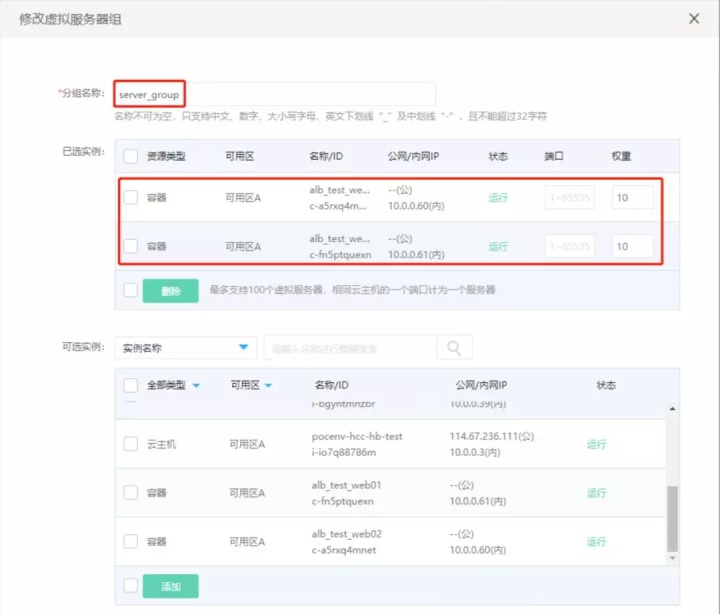720x614 pixels.
Task: Click the 资源类型 column header
Action: point(166,156)
